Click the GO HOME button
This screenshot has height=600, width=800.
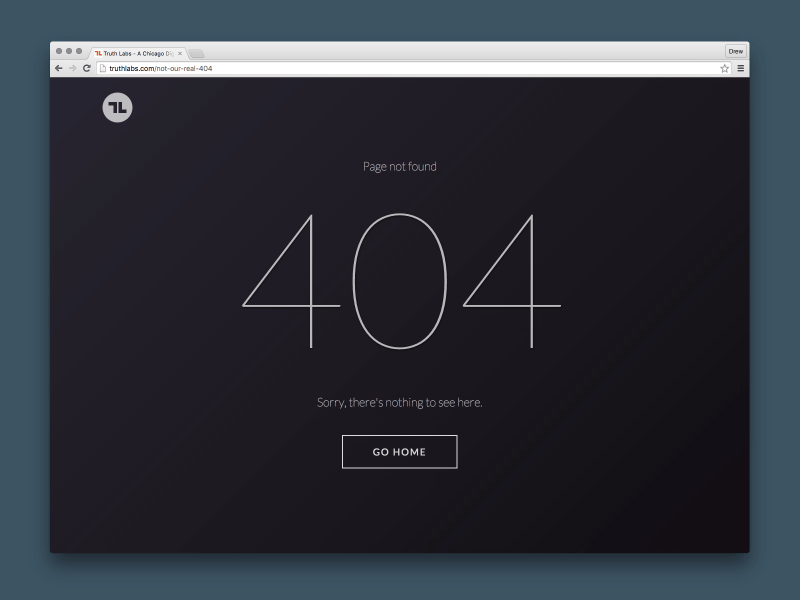pos(399,451)
